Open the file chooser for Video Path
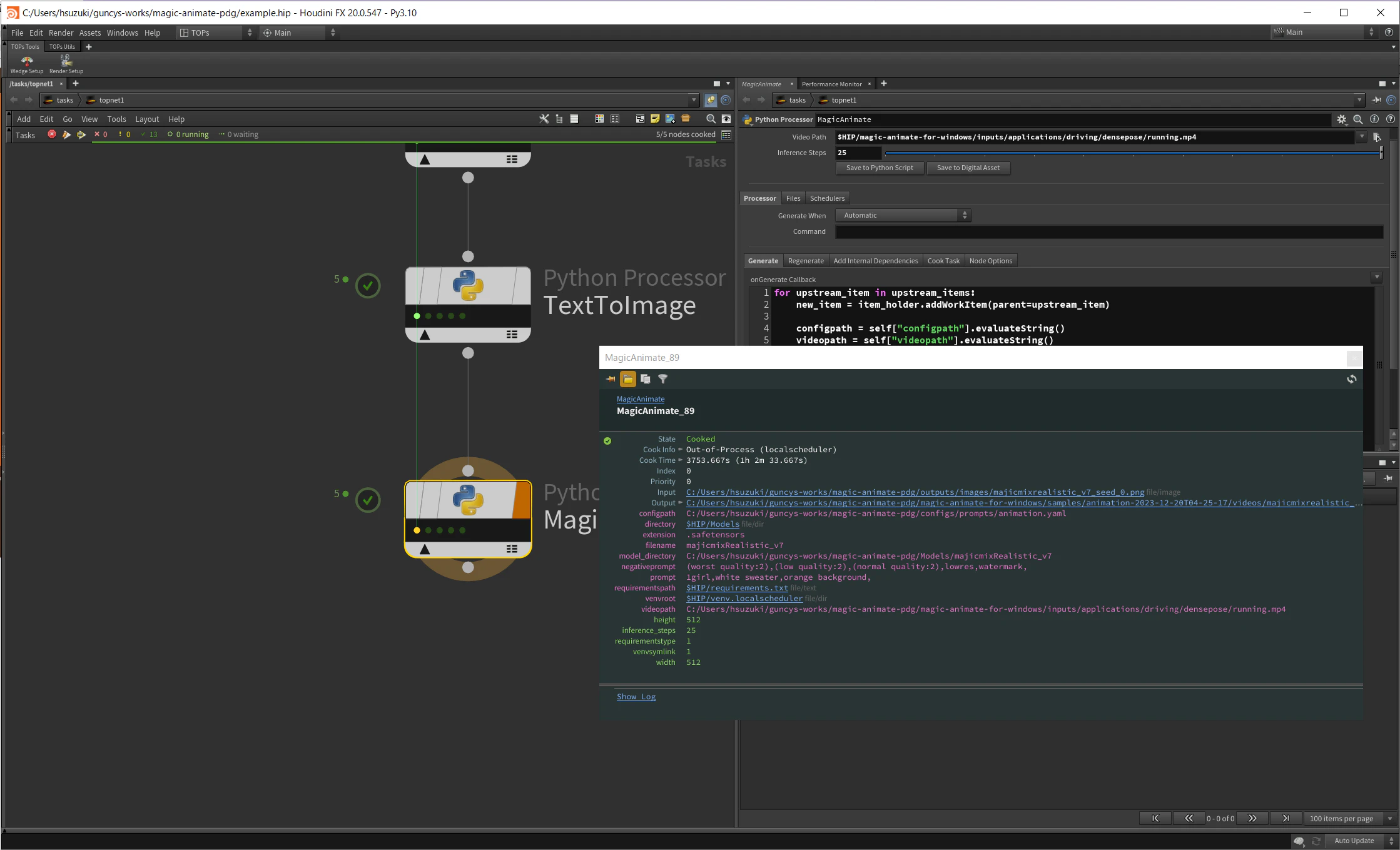This screenshot has height=850, width=1400. [1377, 137]
